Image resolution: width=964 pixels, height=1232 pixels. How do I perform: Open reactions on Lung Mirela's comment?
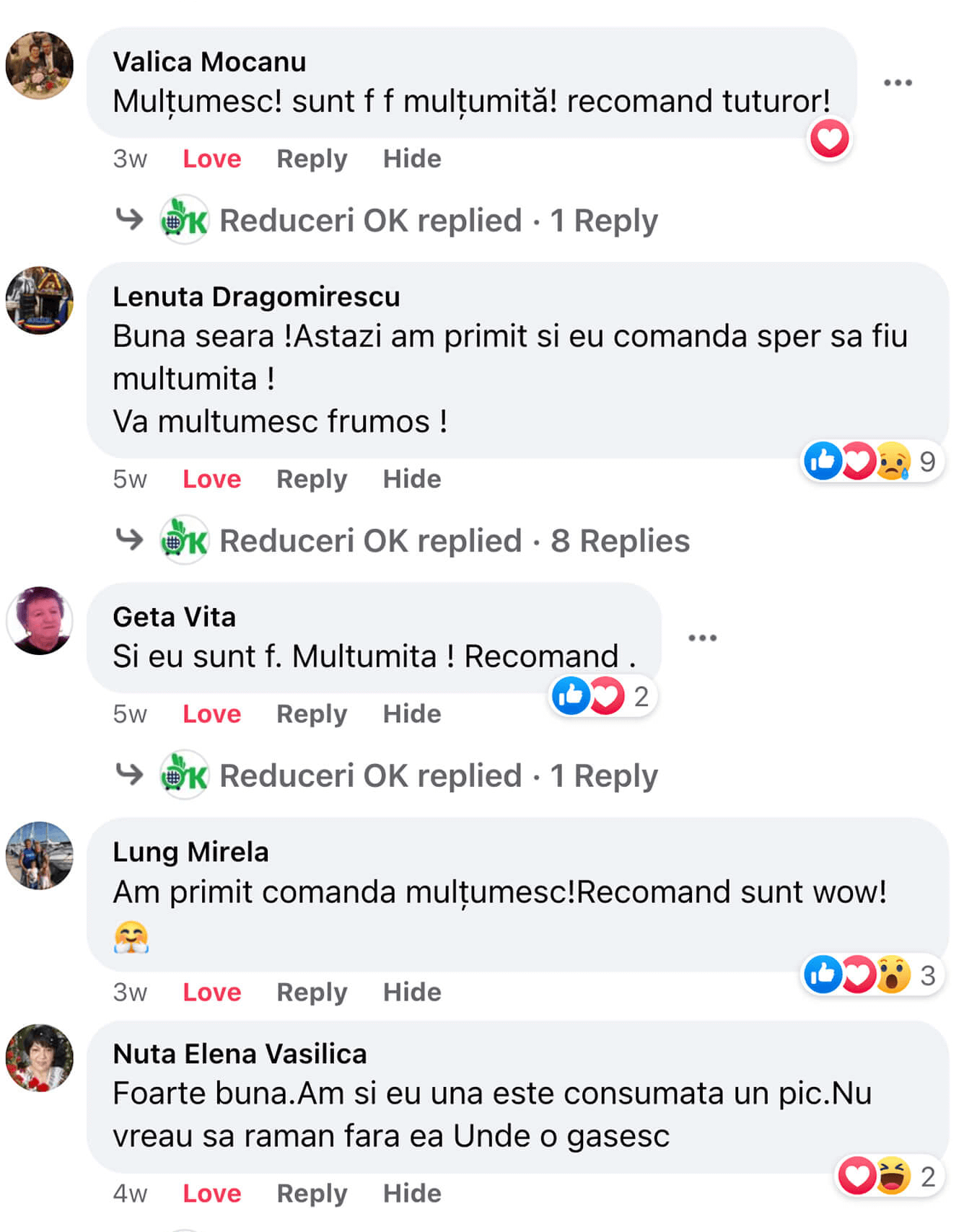tap(871, 975)
